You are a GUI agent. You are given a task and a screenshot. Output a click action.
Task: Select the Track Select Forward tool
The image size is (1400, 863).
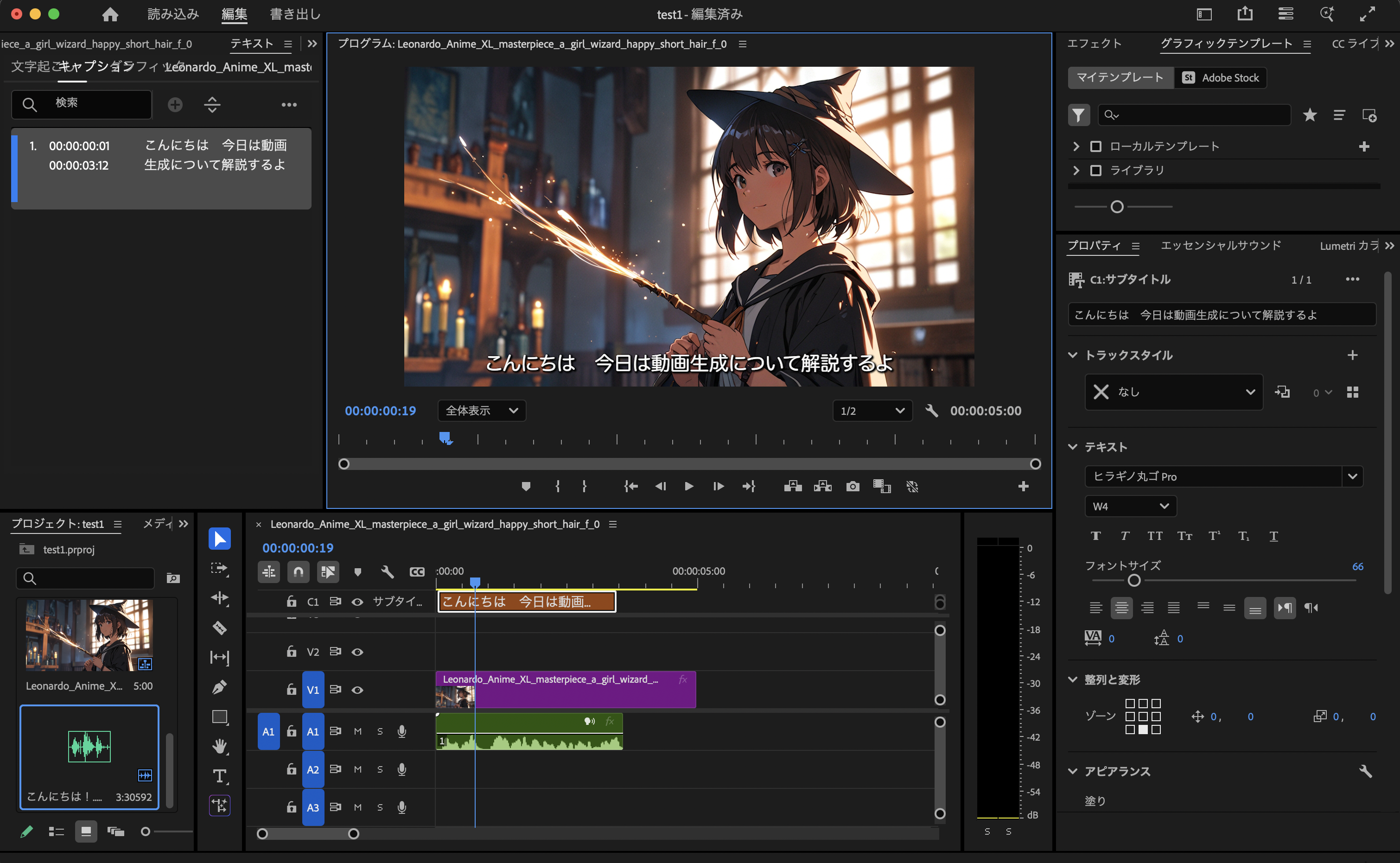220,569
